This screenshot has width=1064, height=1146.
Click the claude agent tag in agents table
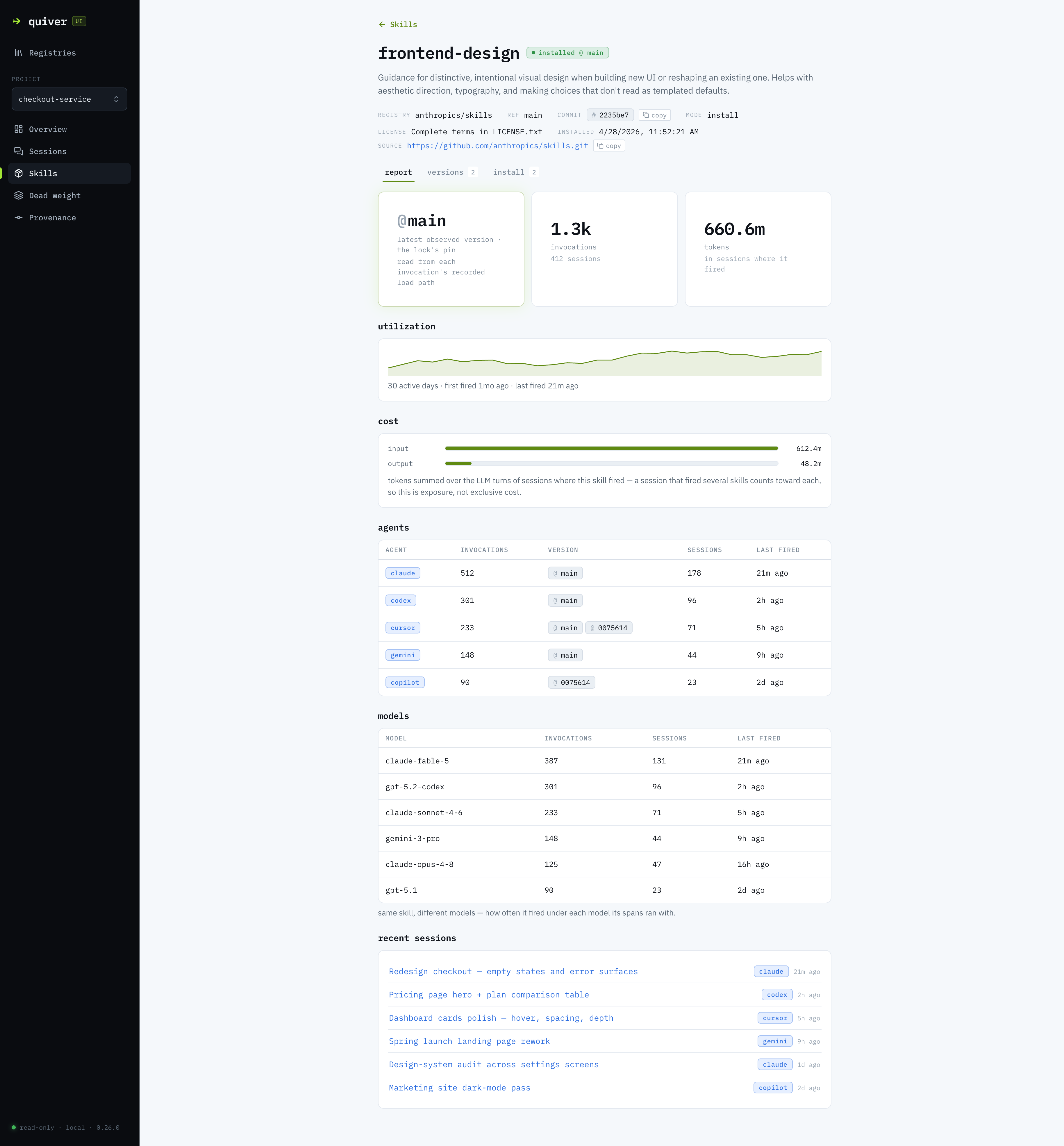[x=402, y=574]
